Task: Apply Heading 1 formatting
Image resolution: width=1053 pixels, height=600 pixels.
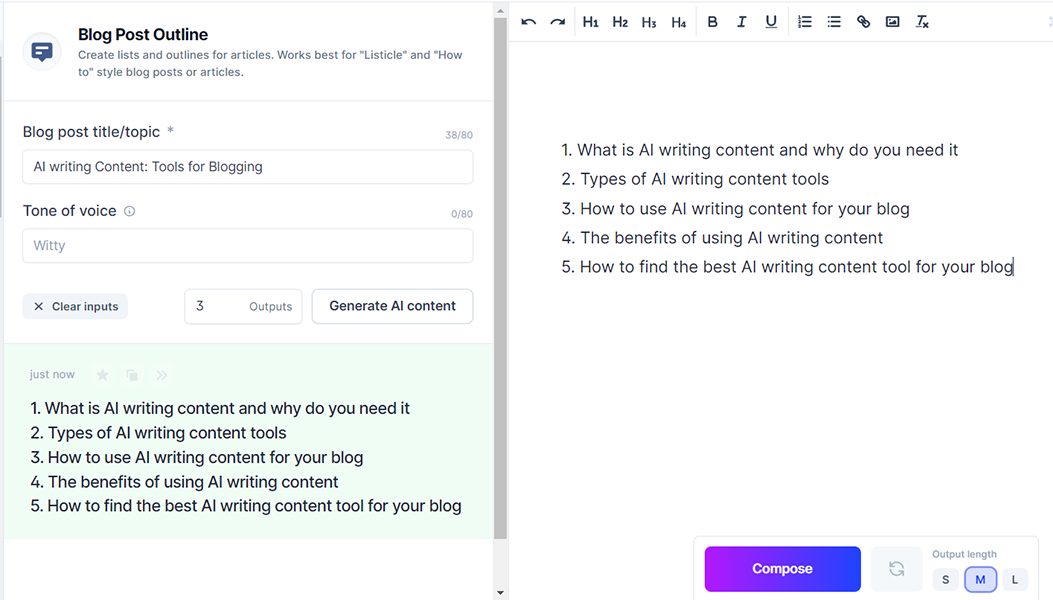Action: click(x=591, y=22)
